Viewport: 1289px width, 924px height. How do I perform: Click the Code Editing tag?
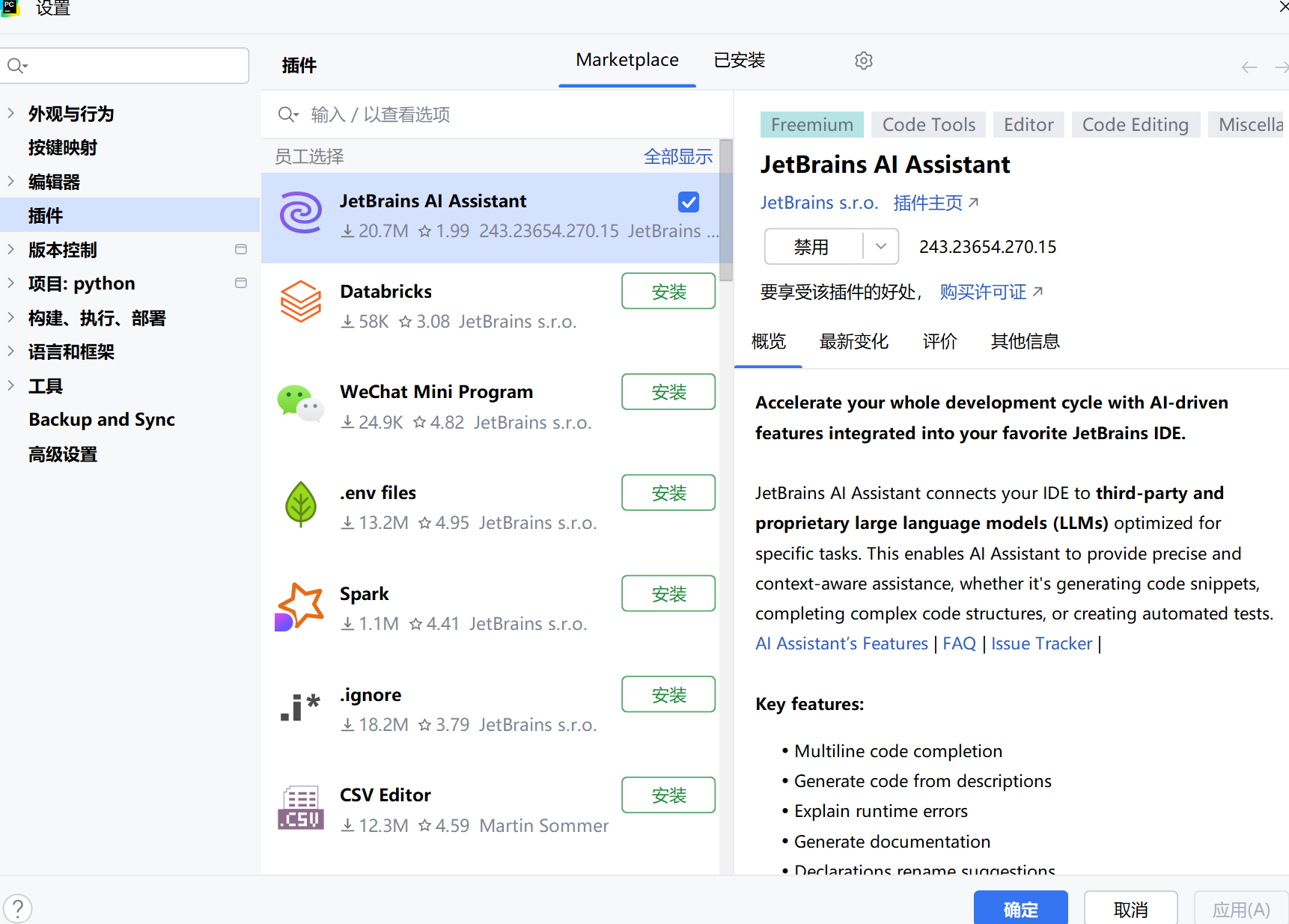1136,124
